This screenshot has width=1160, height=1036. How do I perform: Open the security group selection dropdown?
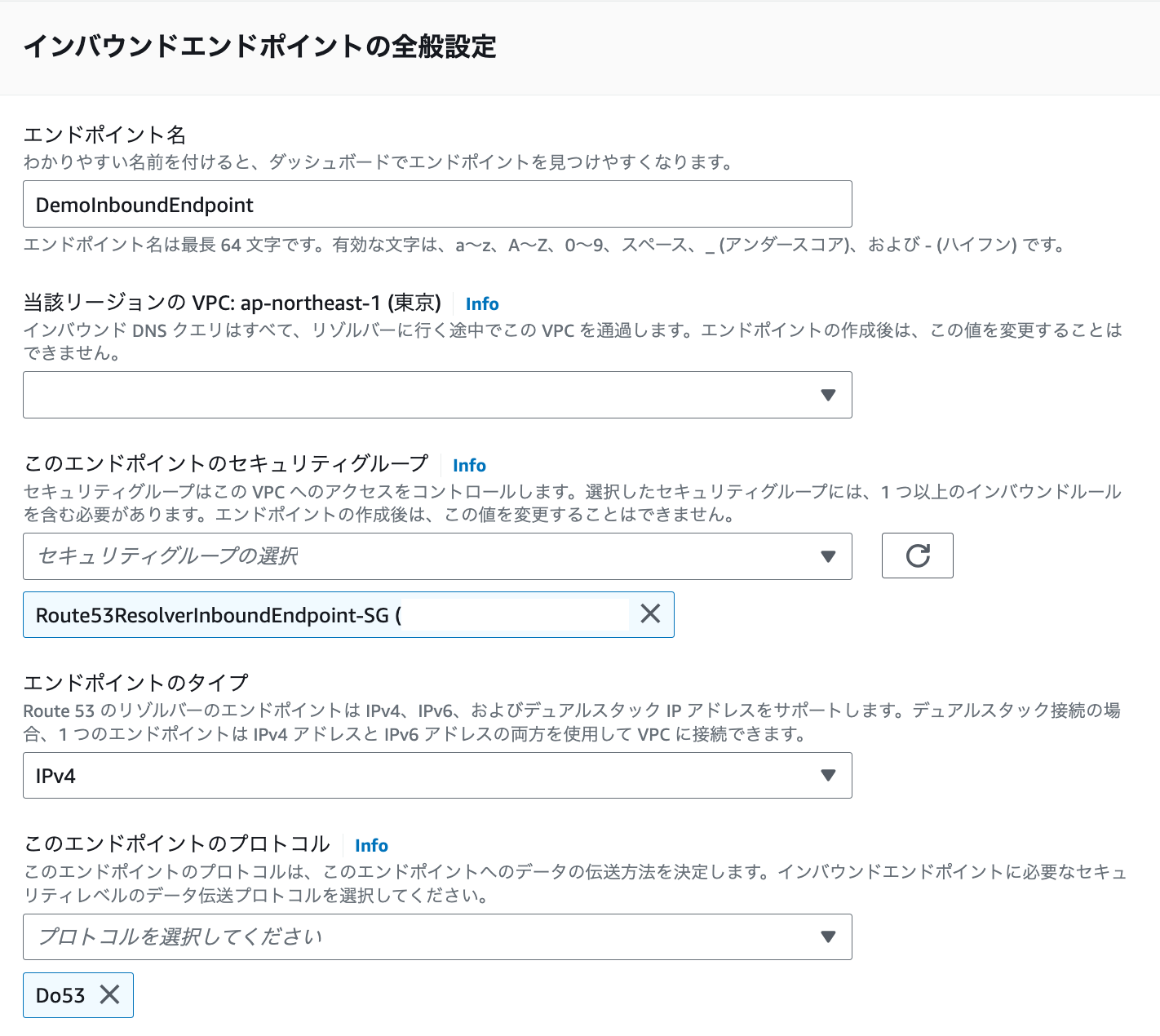click(437, 556)
